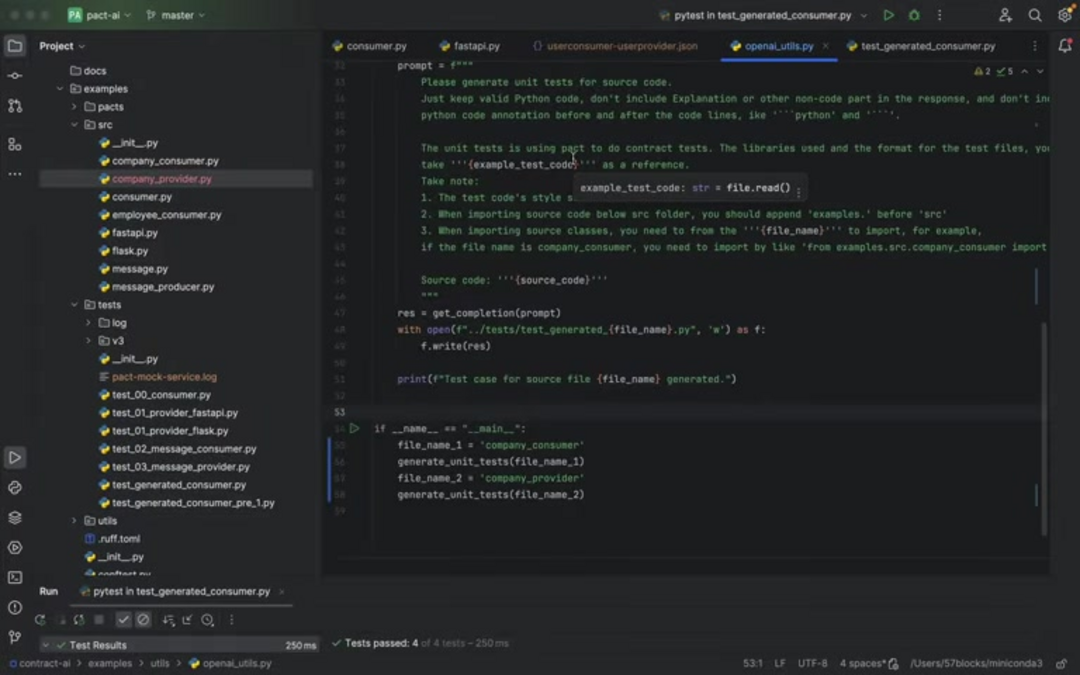Click the run gutter arrow beside __main__
The image size is (1080, 675).
coord(354,428)
